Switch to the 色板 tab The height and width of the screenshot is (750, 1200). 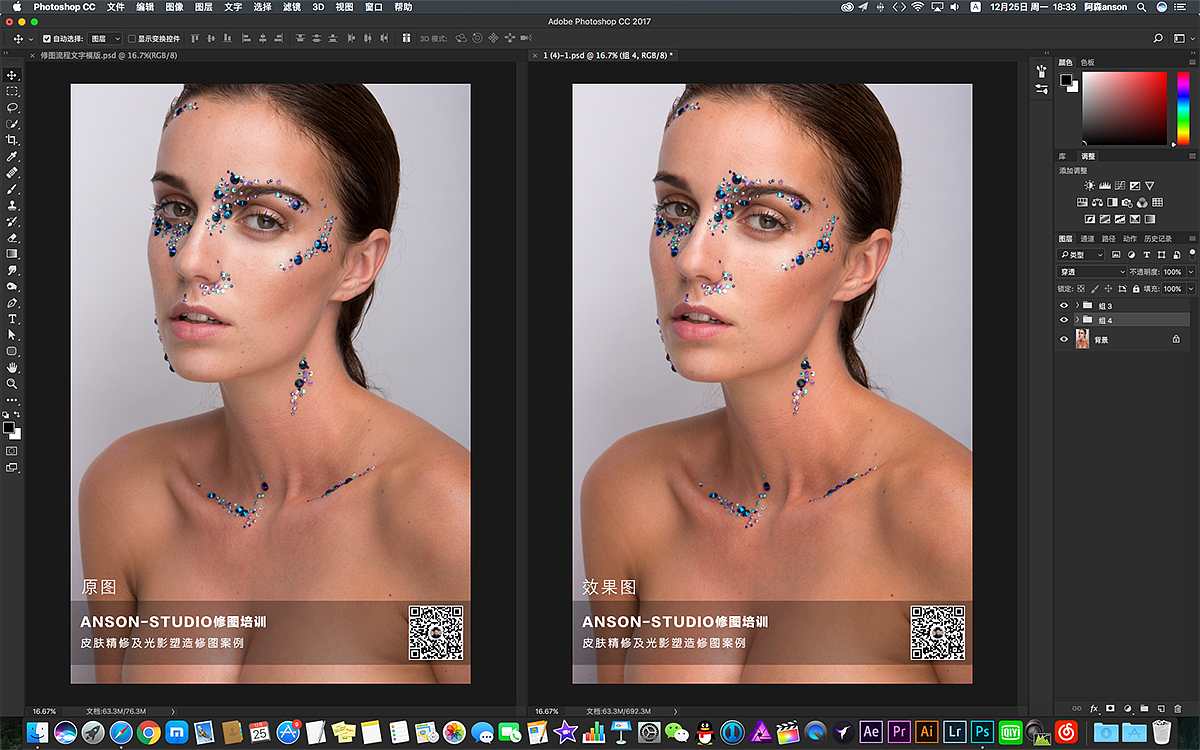coord(1087,62)
